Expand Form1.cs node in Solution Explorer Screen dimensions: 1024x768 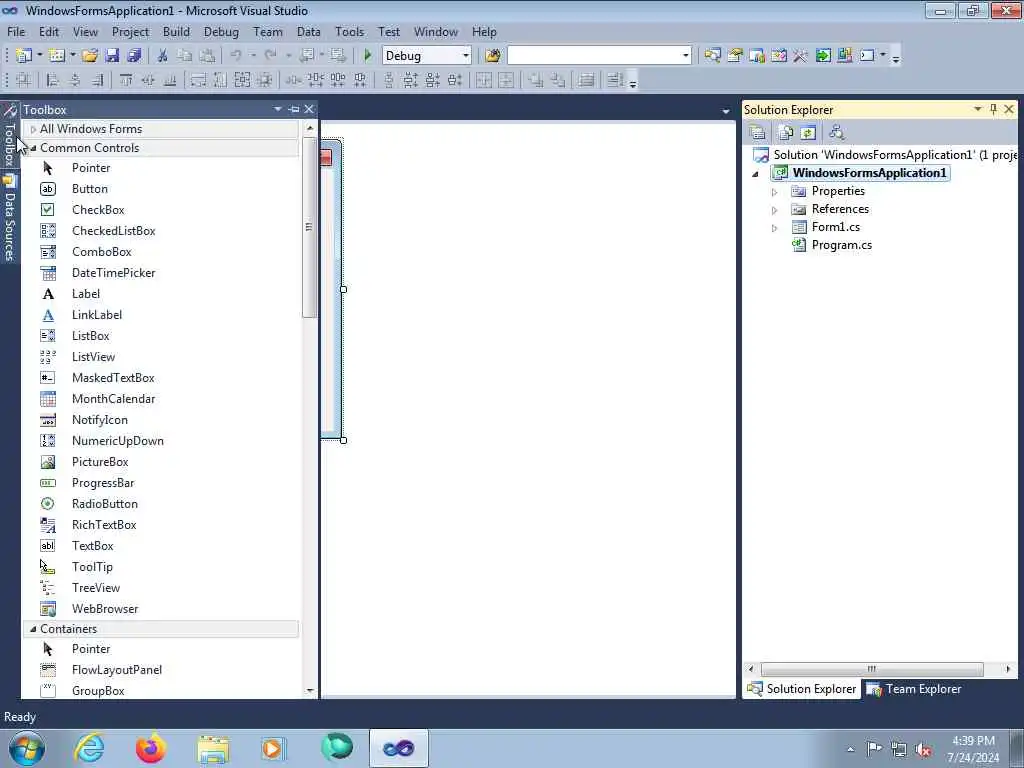tap(775, 228)
